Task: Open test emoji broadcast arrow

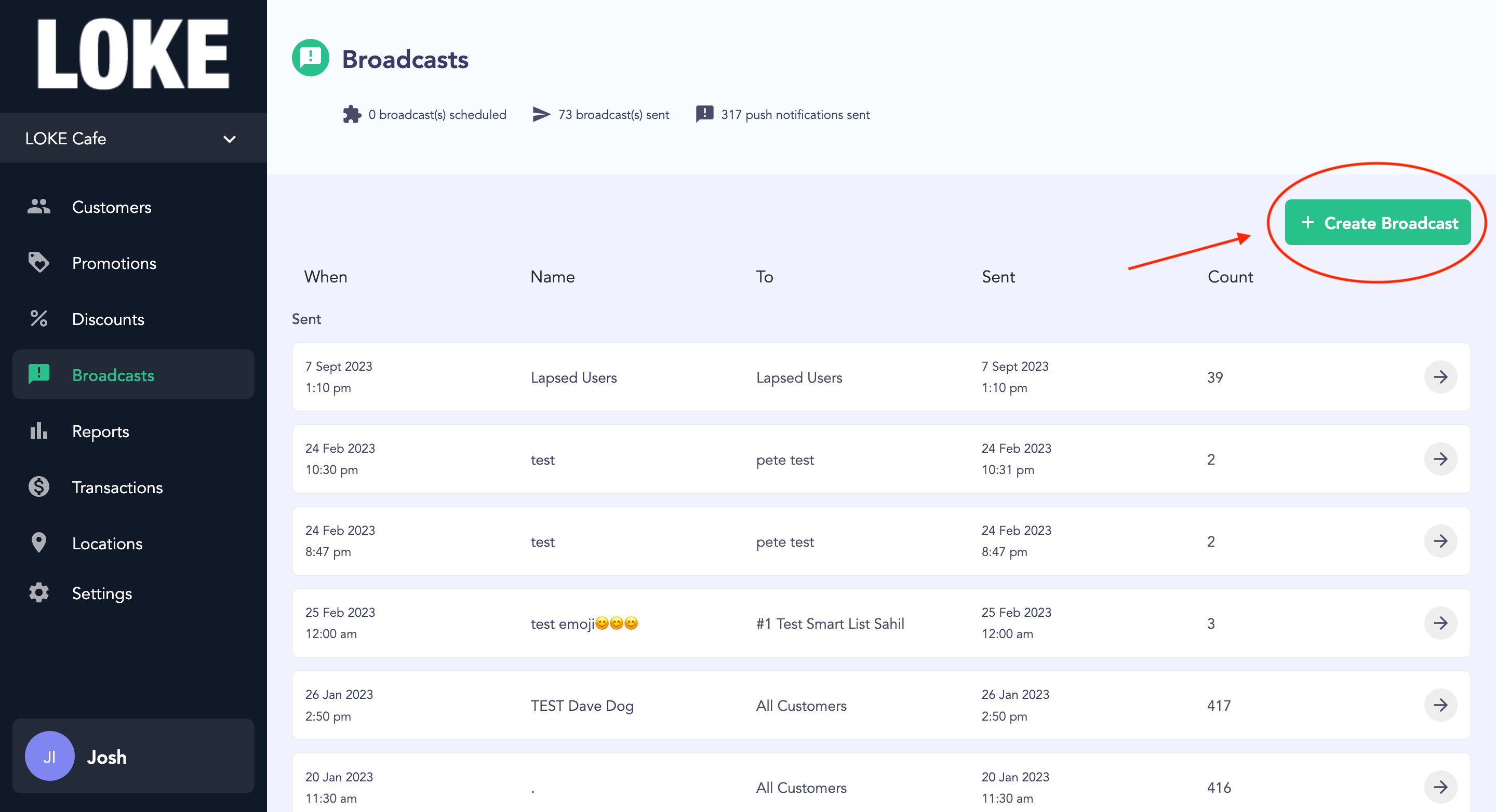Action: click(x=1440, y=624)
